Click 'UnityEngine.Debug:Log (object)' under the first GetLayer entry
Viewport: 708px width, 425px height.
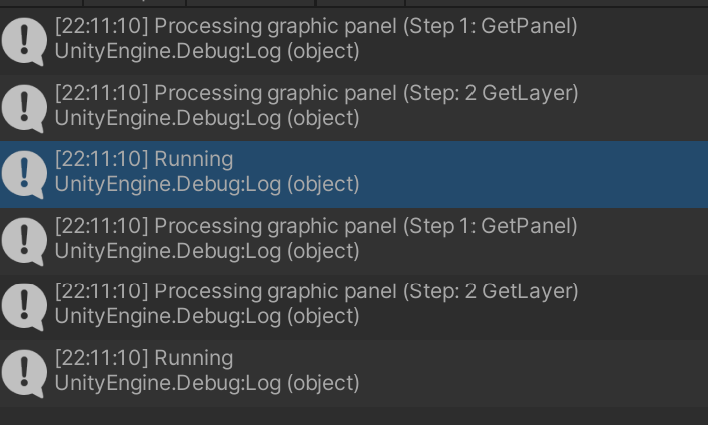click(x=206, y=118)
